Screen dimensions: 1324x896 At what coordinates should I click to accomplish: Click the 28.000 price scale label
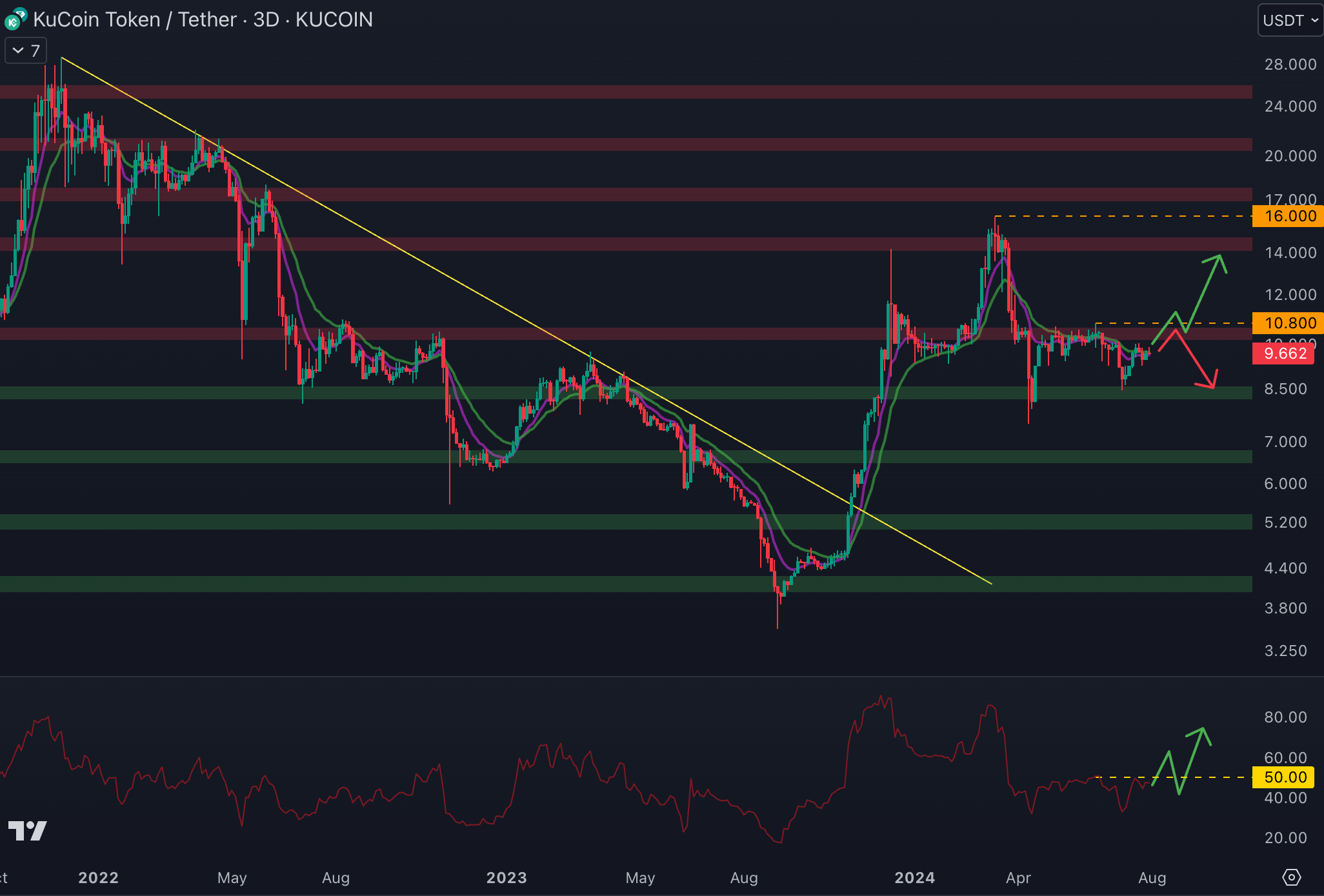coord(1290,65)
